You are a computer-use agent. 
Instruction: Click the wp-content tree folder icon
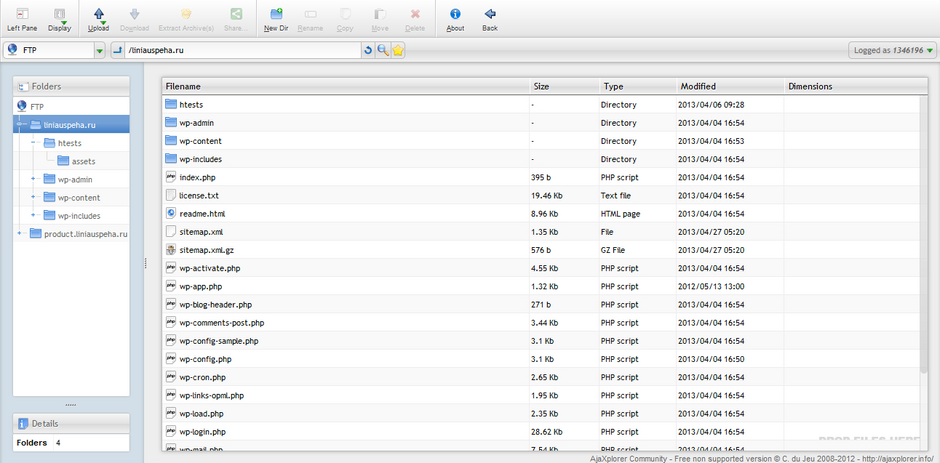[49, 197]
